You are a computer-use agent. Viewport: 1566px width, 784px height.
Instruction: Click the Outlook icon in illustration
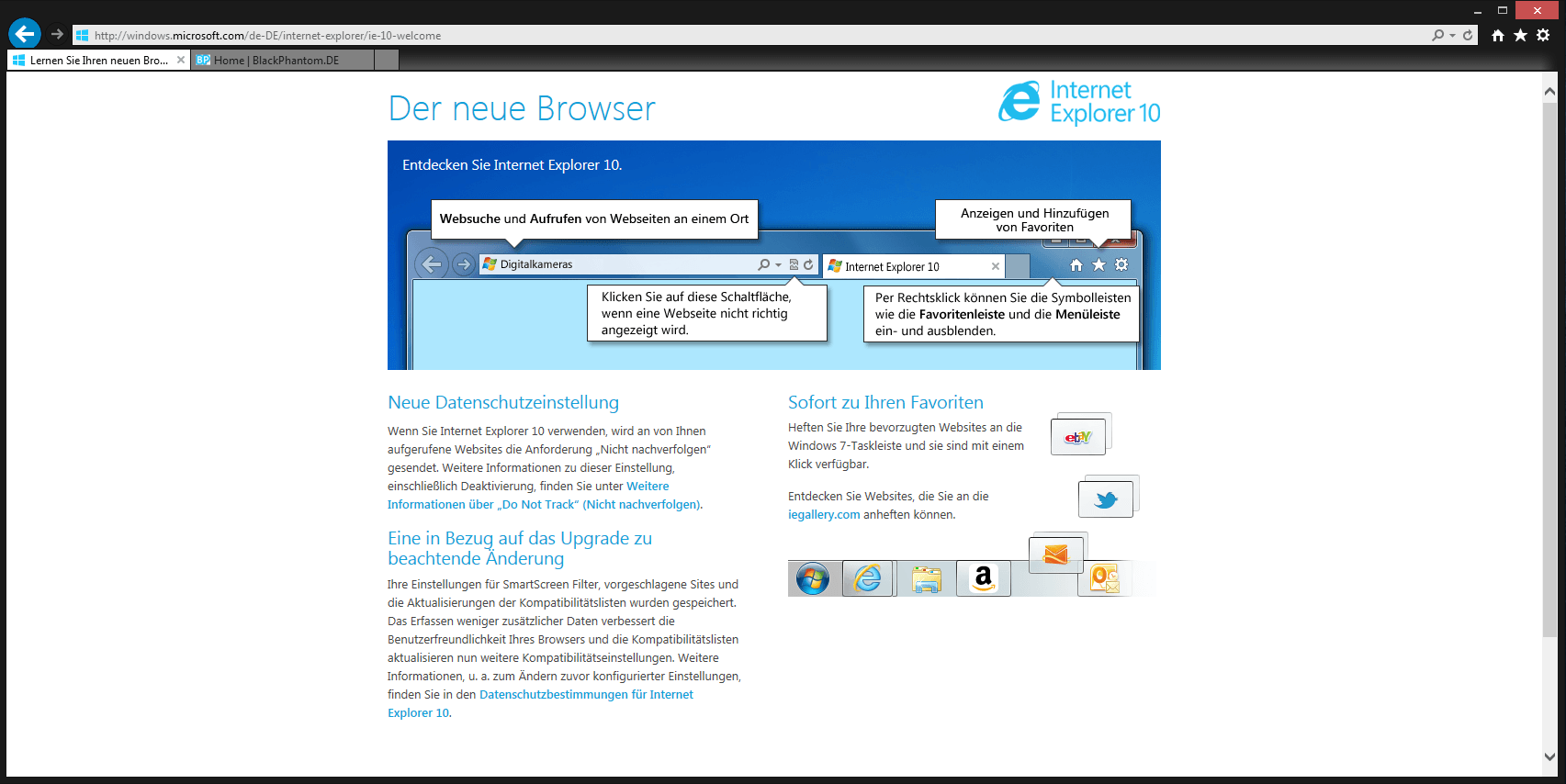[x=1104, y=579]
